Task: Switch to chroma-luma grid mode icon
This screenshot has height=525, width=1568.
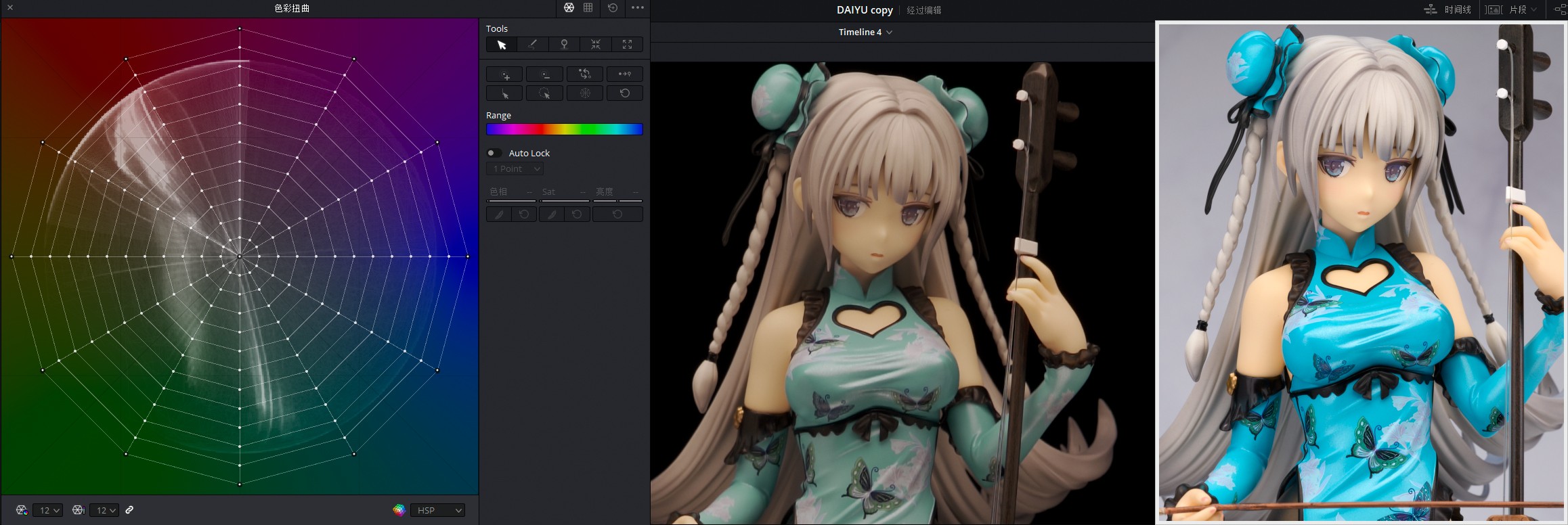Action: pyautogui.click(x=588, y=7)
